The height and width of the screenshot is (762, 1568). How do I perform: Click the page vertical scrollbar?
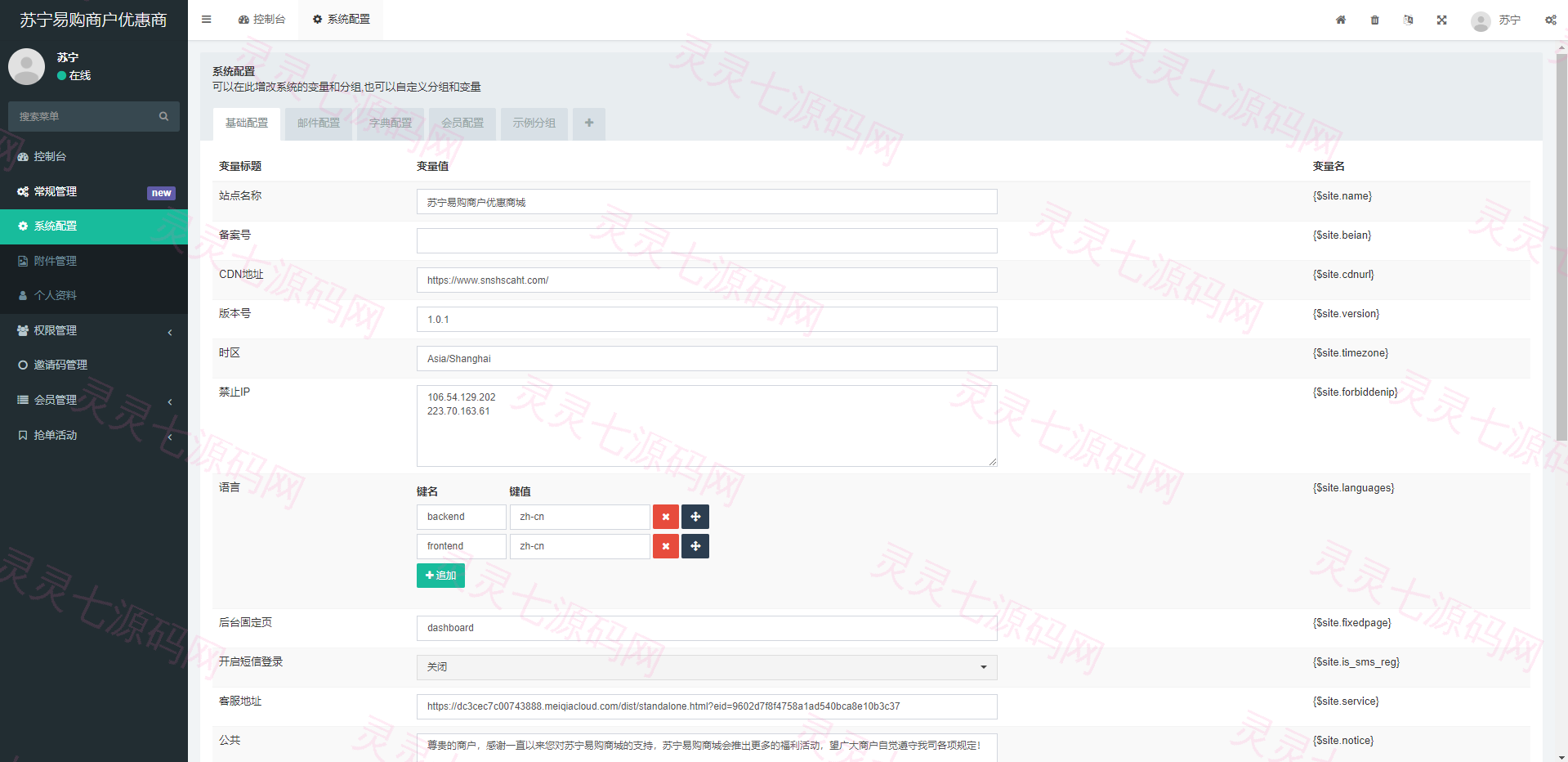pos(1561,248)
